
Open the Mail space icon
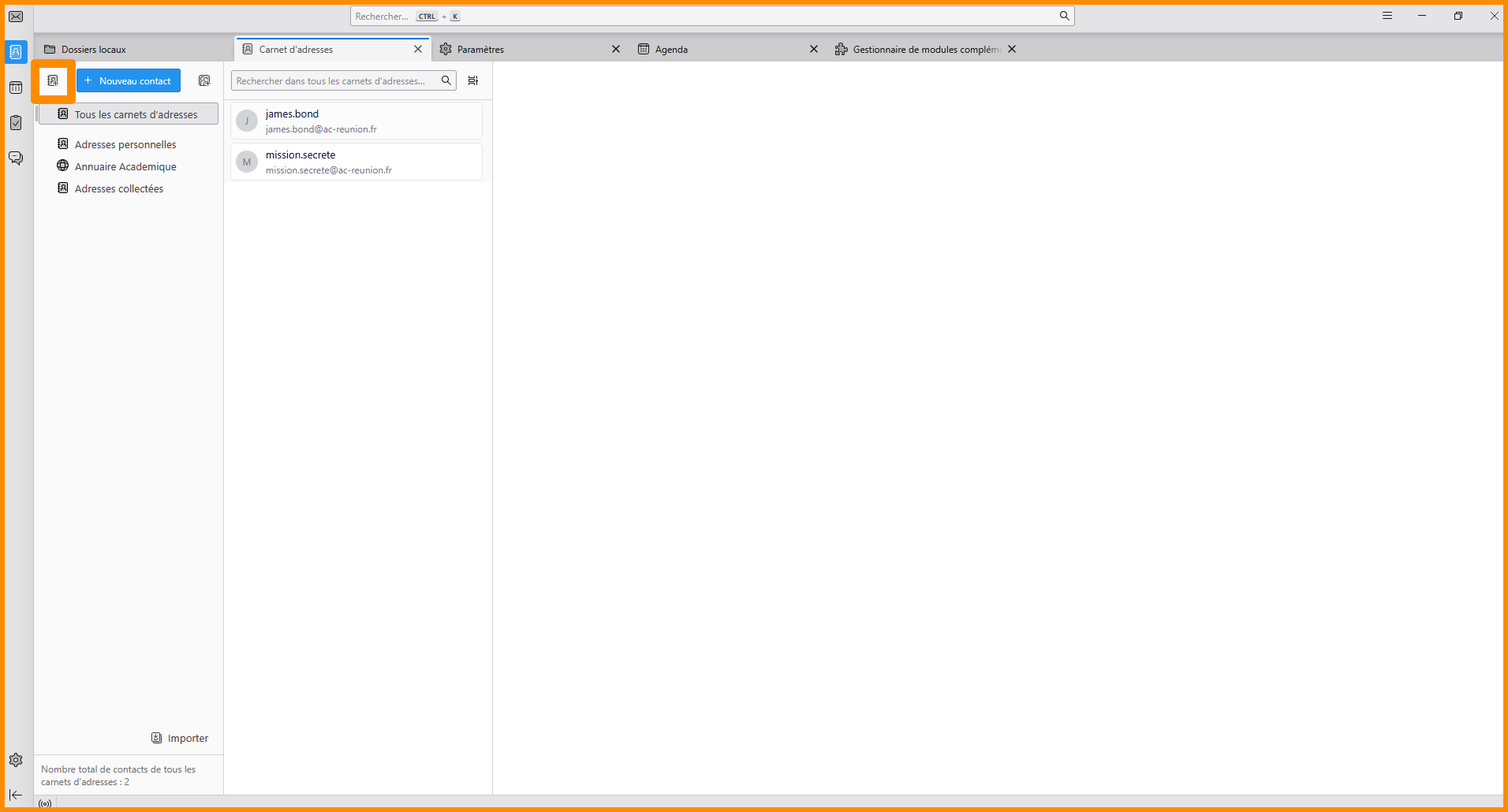16,17
